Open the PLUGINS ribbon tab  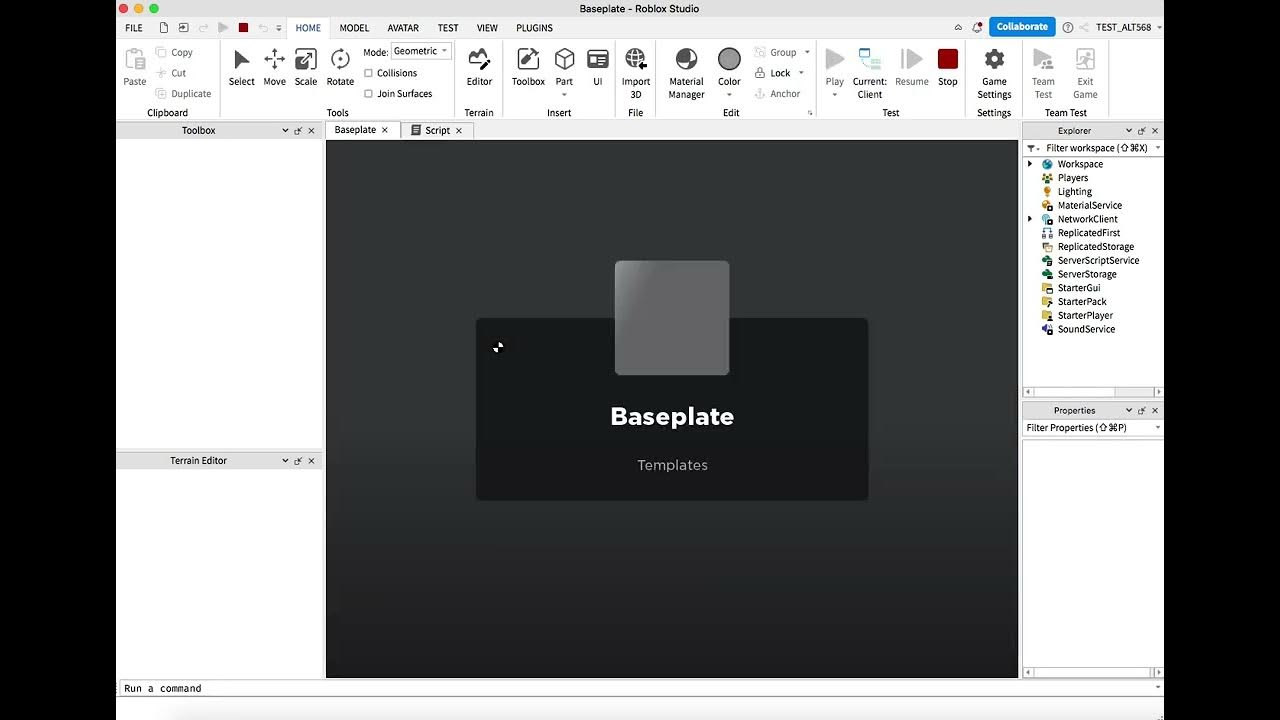534,28
